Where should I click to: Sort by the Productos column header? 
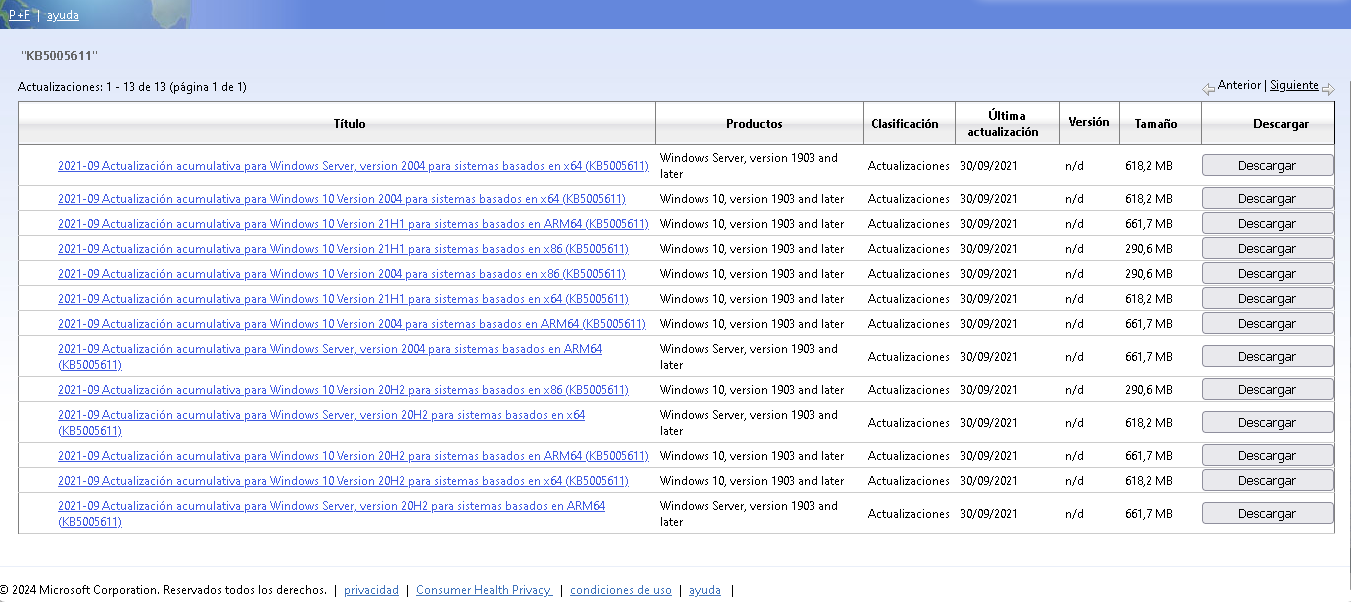pyautogui.click(x=754, y=124)
